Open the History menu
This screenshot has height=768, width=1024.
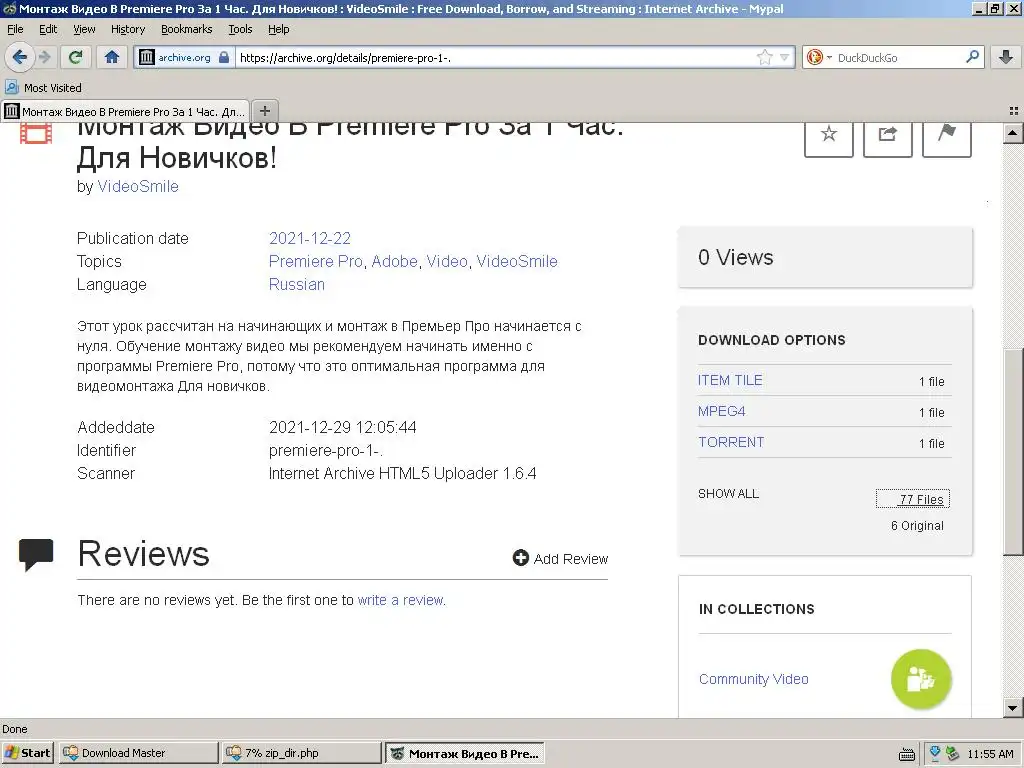127,29
